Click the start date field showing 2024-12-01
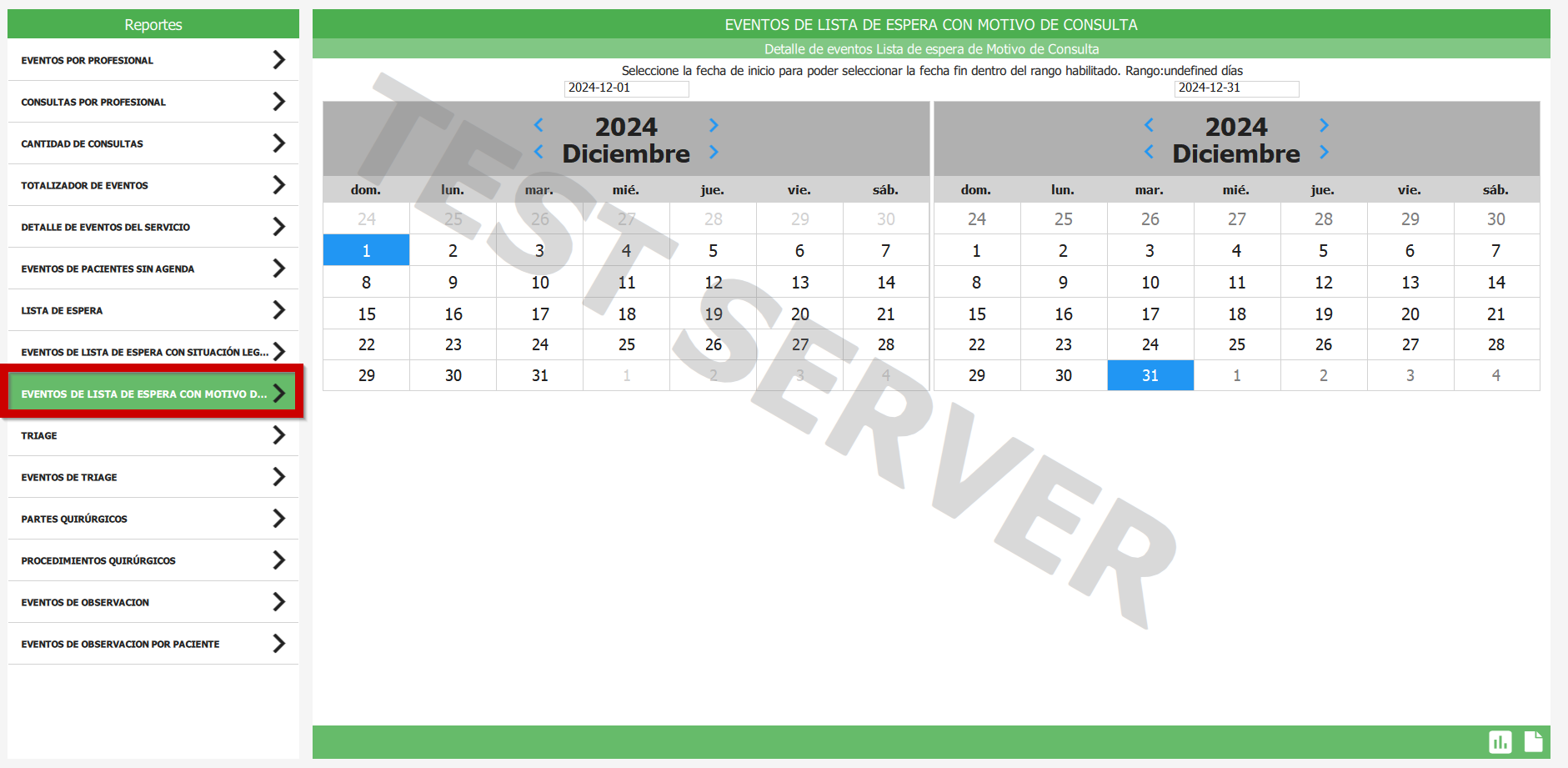 (626, 88)
